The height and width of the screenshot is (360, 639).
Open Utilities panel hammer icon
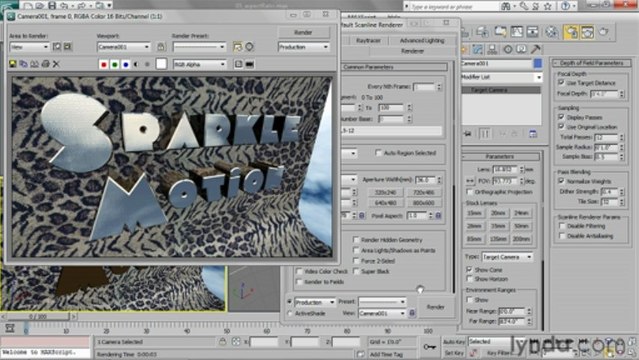pyautogui.click(x=536, y=49)
